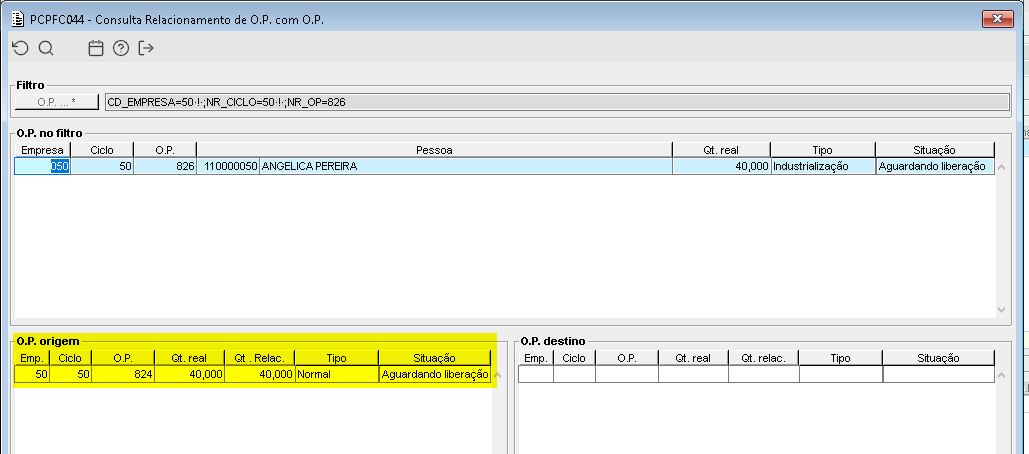
Task: Click scroll-down arrow of O.P. no filtro grid
Action: (1001, 309)
